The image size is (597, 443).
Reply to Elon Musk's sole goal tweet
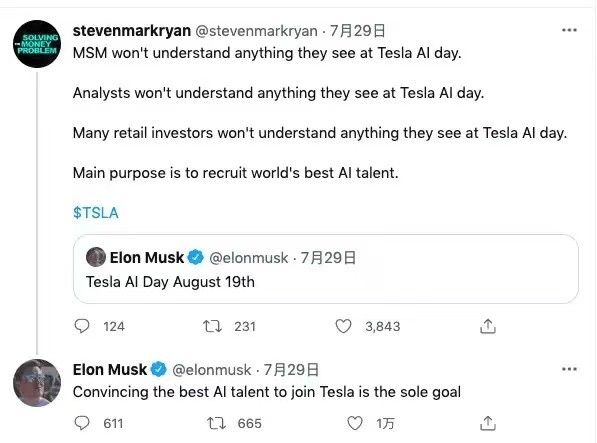(82, 423)
